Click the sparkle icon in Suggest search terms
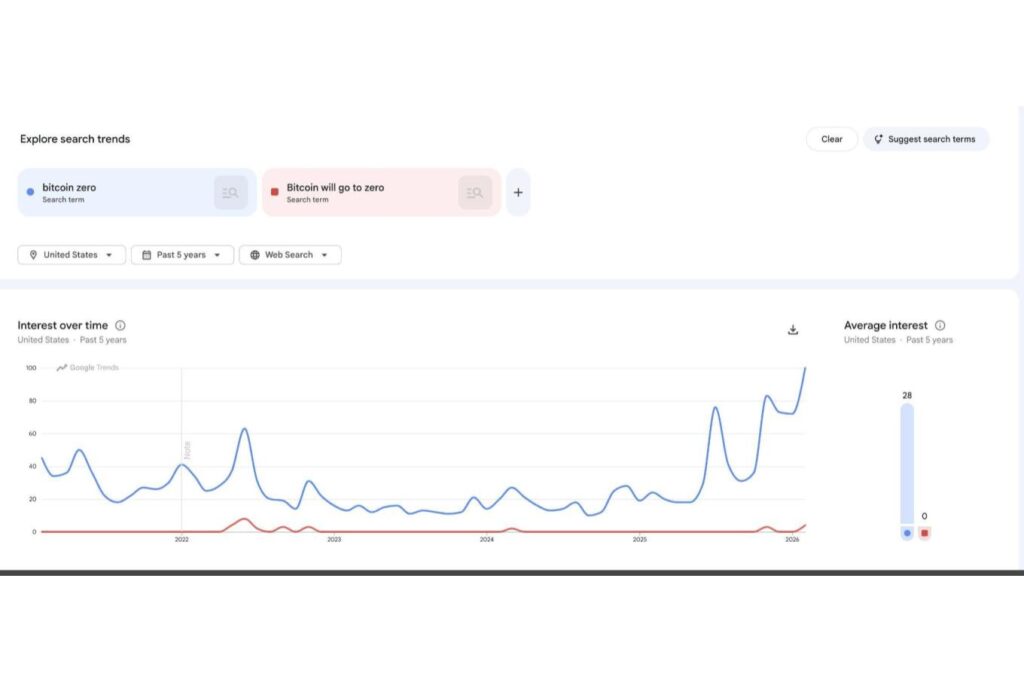1024x682 pixels. point(878,139)
